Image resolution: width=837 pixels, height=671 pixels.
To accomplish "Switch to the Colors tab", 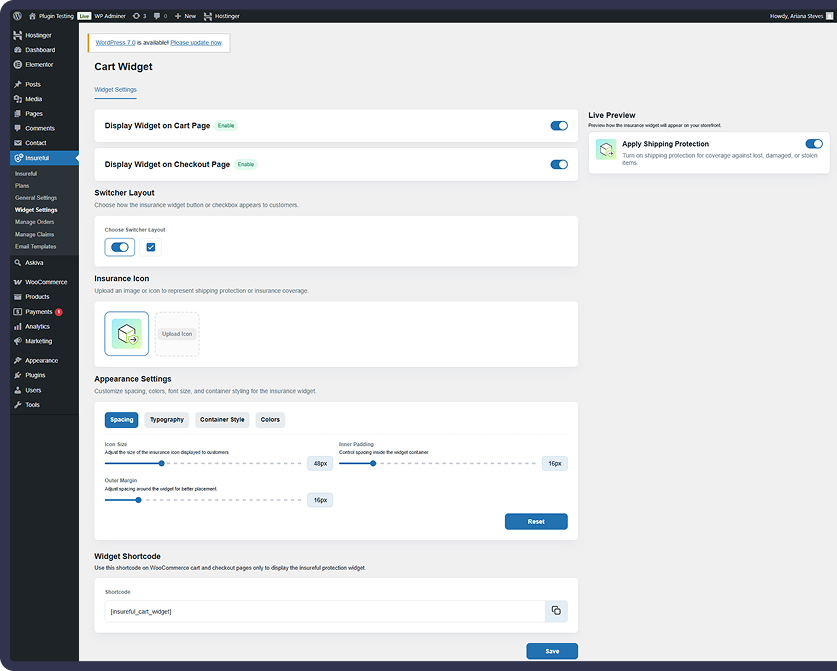I will coord(270,420).
